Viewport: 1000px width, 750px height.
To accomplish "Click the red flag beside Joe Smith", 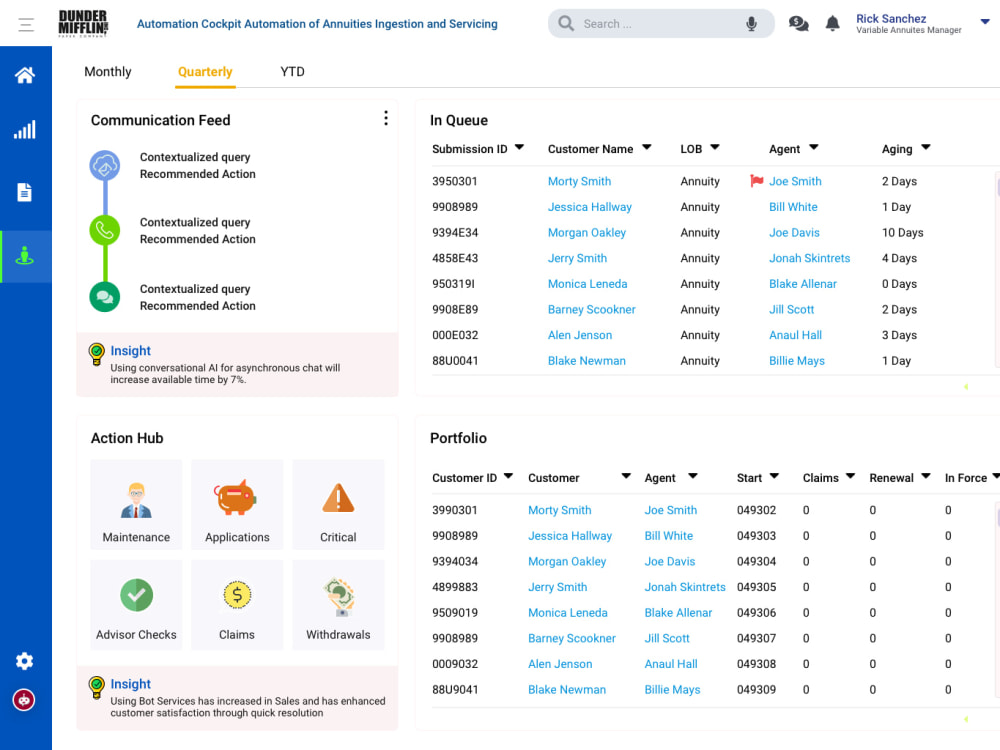I will (756, 181).
